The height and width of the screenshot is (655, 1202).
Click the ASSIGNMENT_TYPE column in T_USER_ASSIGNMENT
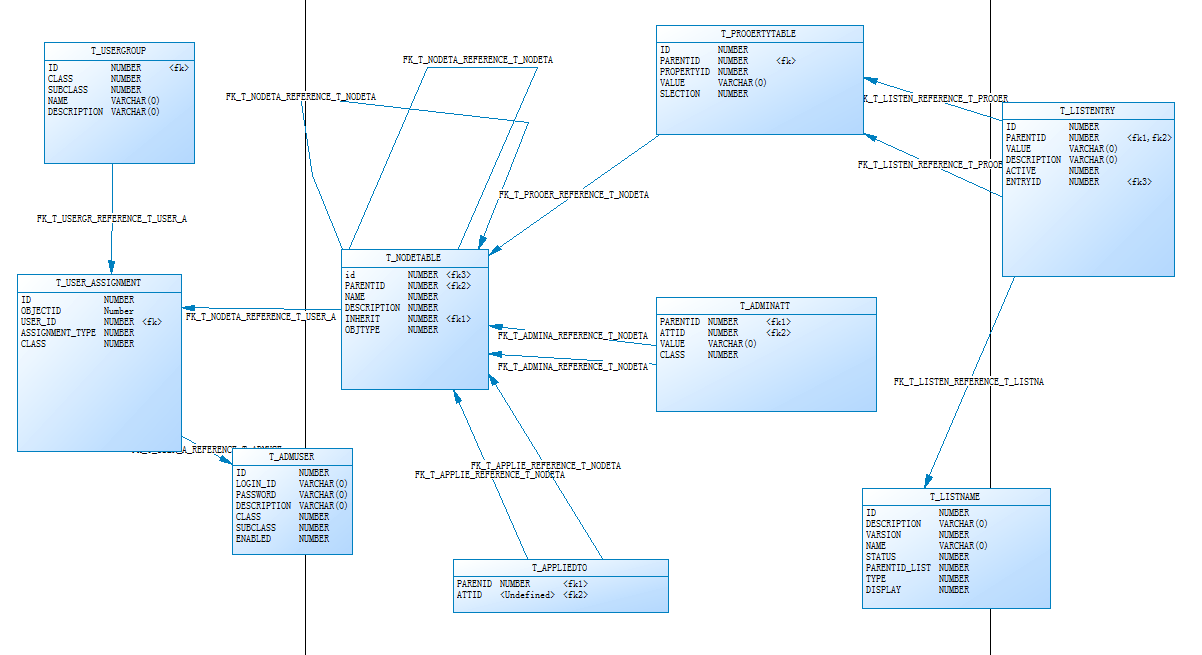pyautogui.click(x=57, y=333)
